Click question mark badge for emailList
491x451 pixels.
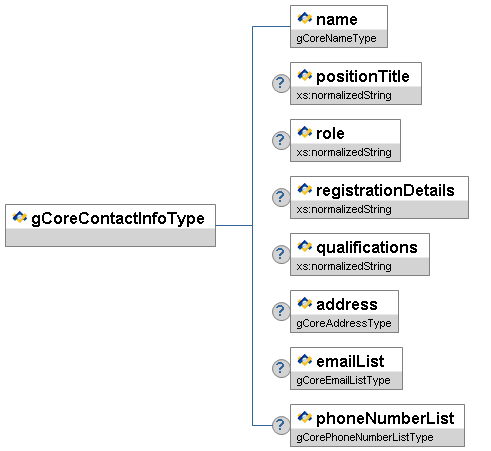(x=281, y=368)
